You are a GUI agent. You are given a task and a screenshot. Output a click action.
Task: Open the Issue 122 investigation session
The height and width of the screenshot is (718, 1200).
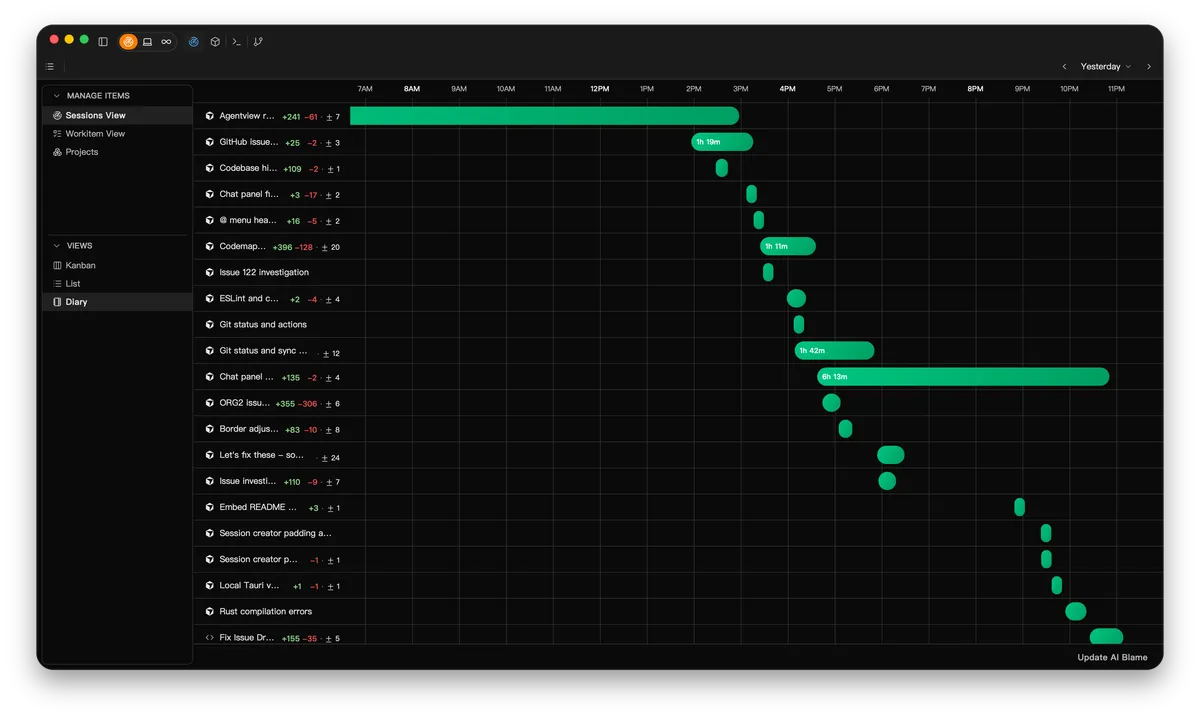pyautogui.click(x=264, y=272)
